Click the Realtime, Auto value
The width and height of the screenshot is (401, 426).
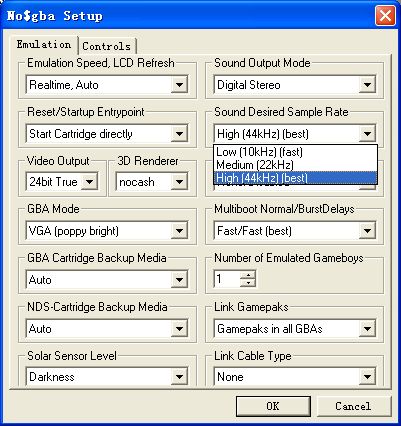pyautogui.click(x=64, y=85)
